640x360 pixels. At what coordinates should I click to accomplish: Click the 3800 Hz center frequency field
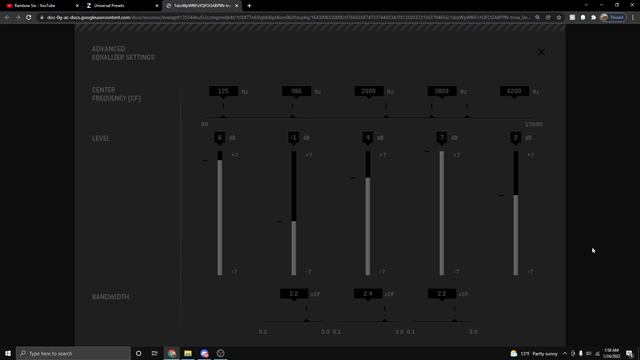(x=442, y=91)
